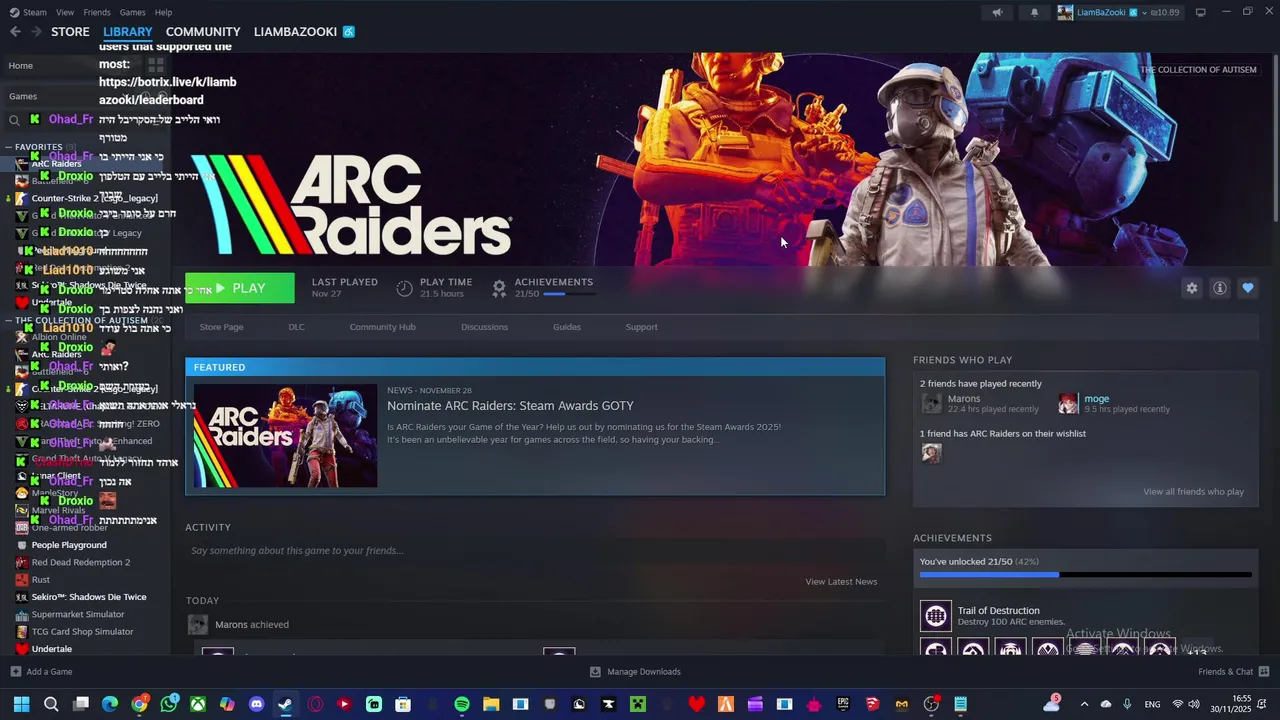Open Minecraft from the taskbar

point(638,704)
